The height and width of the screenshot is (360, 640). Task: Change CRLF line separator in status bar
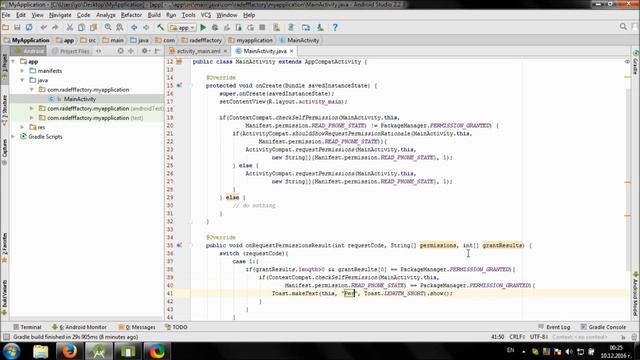click(x=517, y=337)
